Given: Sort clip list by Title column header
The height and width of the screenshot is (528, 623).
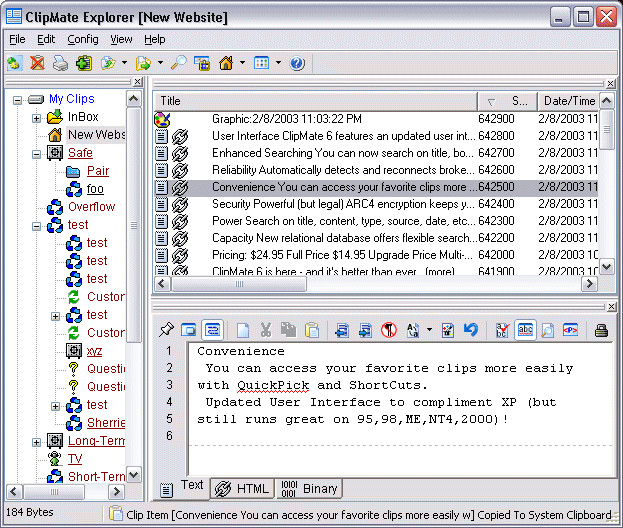Looking at the screenshot, I should pos(315,101).
